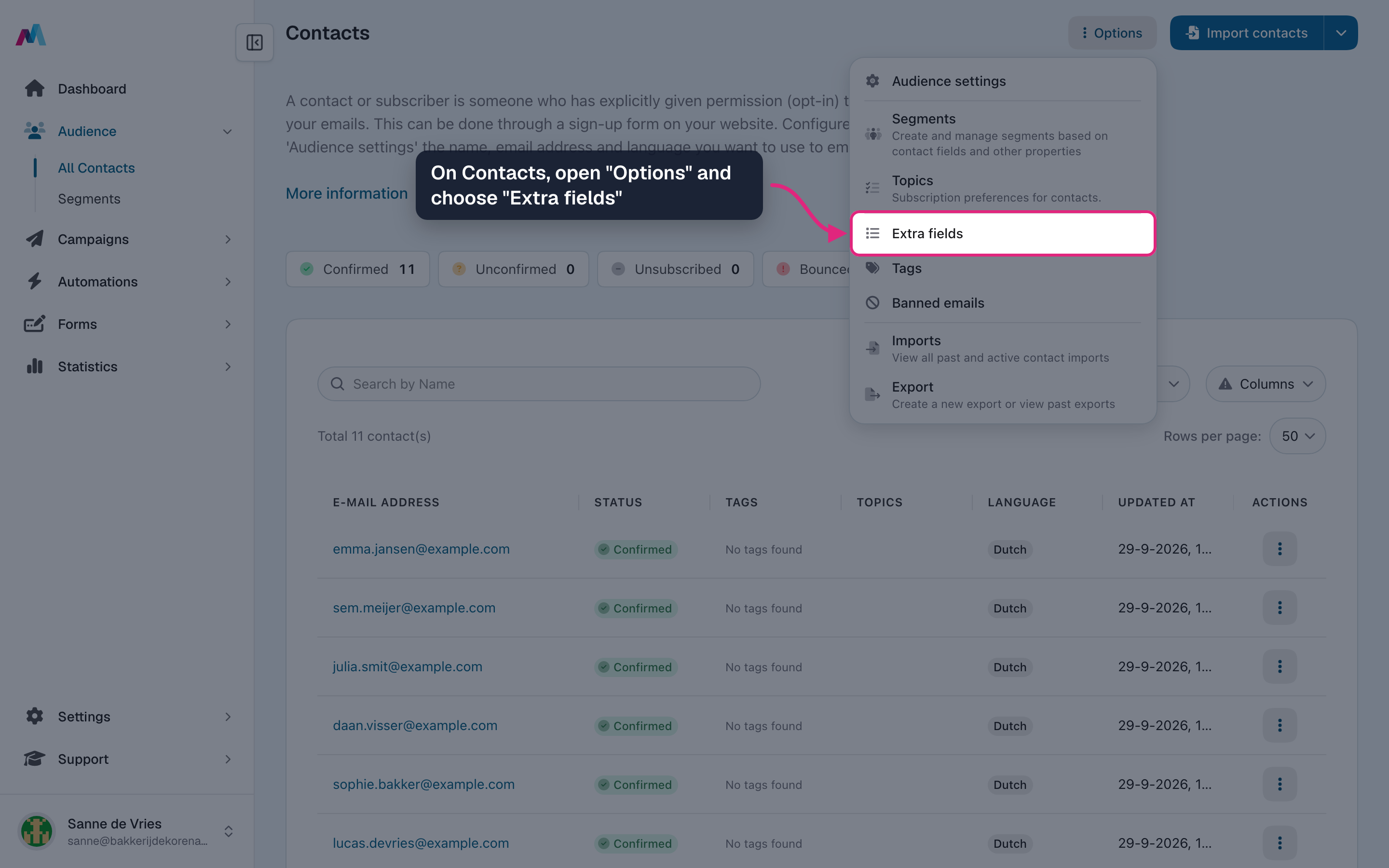This screenshot has height=868, width=1389.
Task: Follow the More information link
Action: tap(347, 193)
